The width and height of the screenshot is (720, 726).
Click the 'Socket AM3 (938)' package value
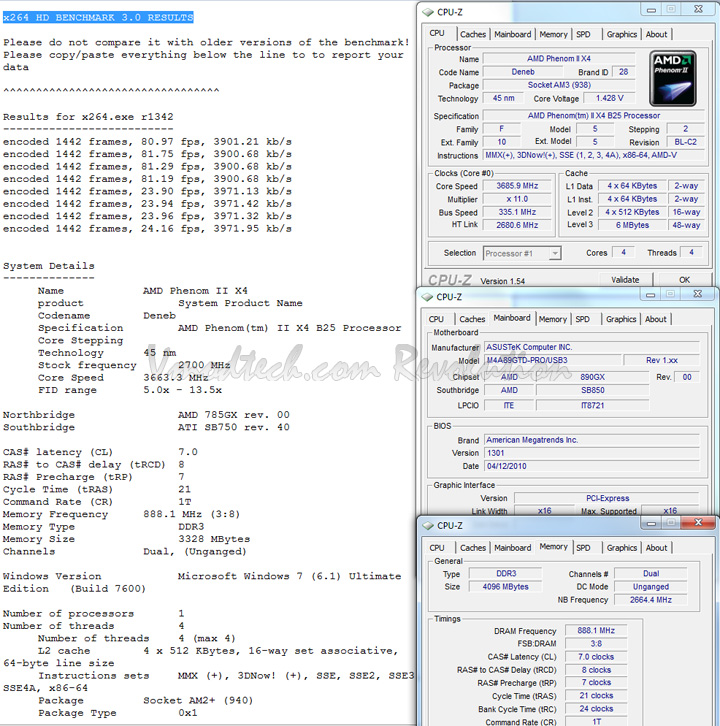(558, 85)
